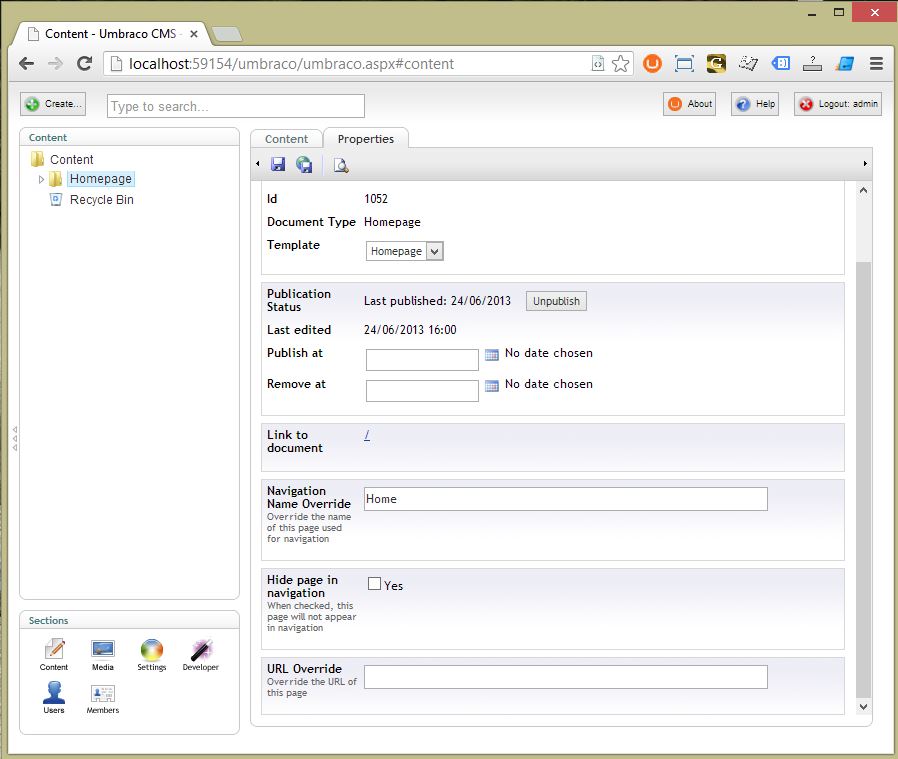Screen dimensions: 898x759
Task: Click the Last published: 24/06/2013 text
Action: coord(437,301)
